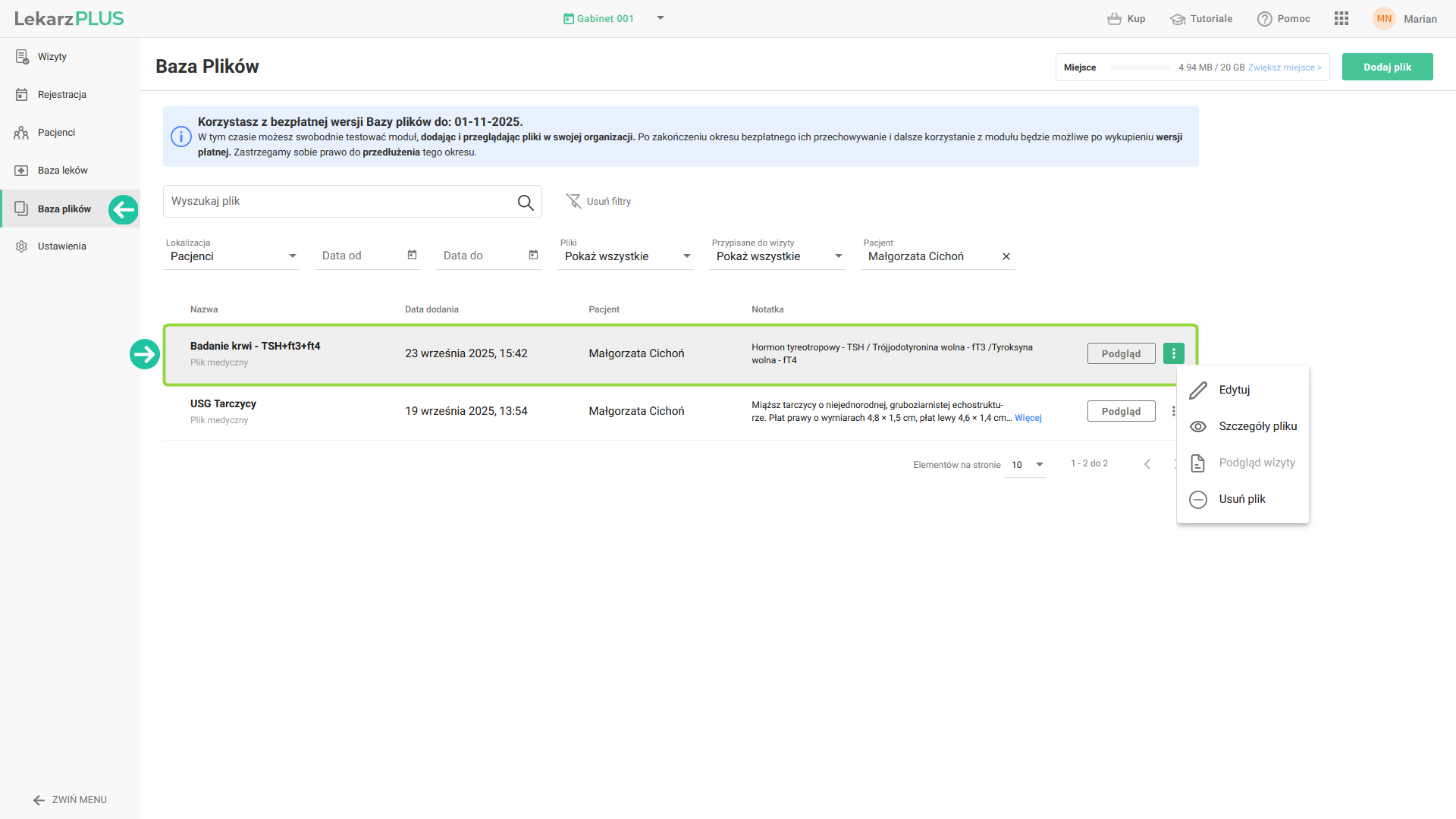Open three-dot menu for USG Tarczycy
Screen dimensions: 1456x819
pos(1172,411)
